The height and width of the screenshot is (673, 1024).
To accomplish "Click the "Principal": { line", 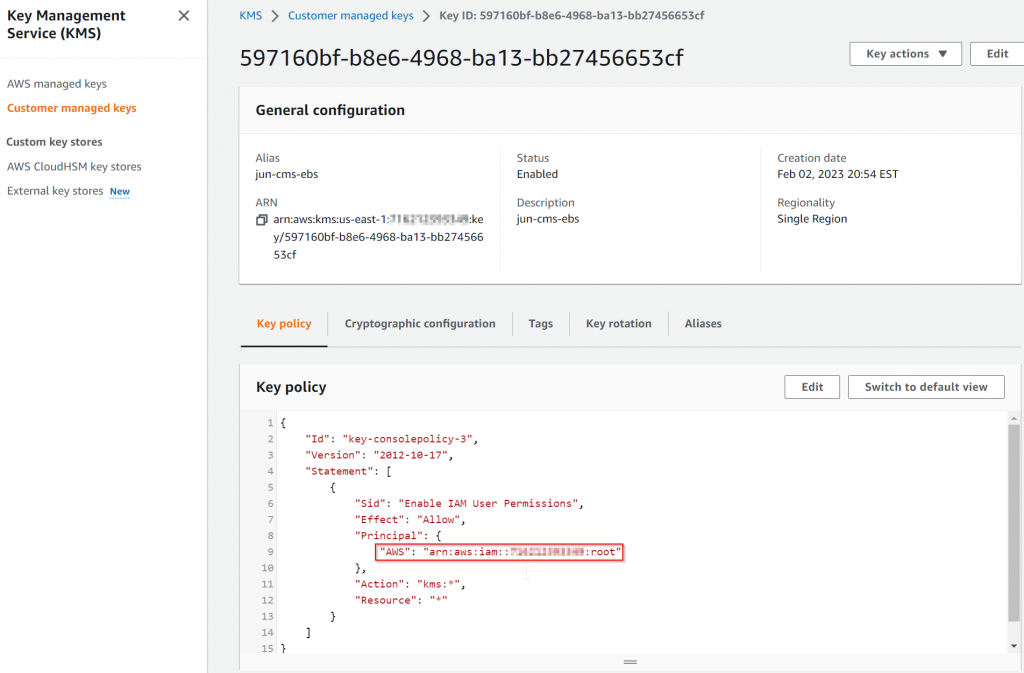I will click(398, 536).
